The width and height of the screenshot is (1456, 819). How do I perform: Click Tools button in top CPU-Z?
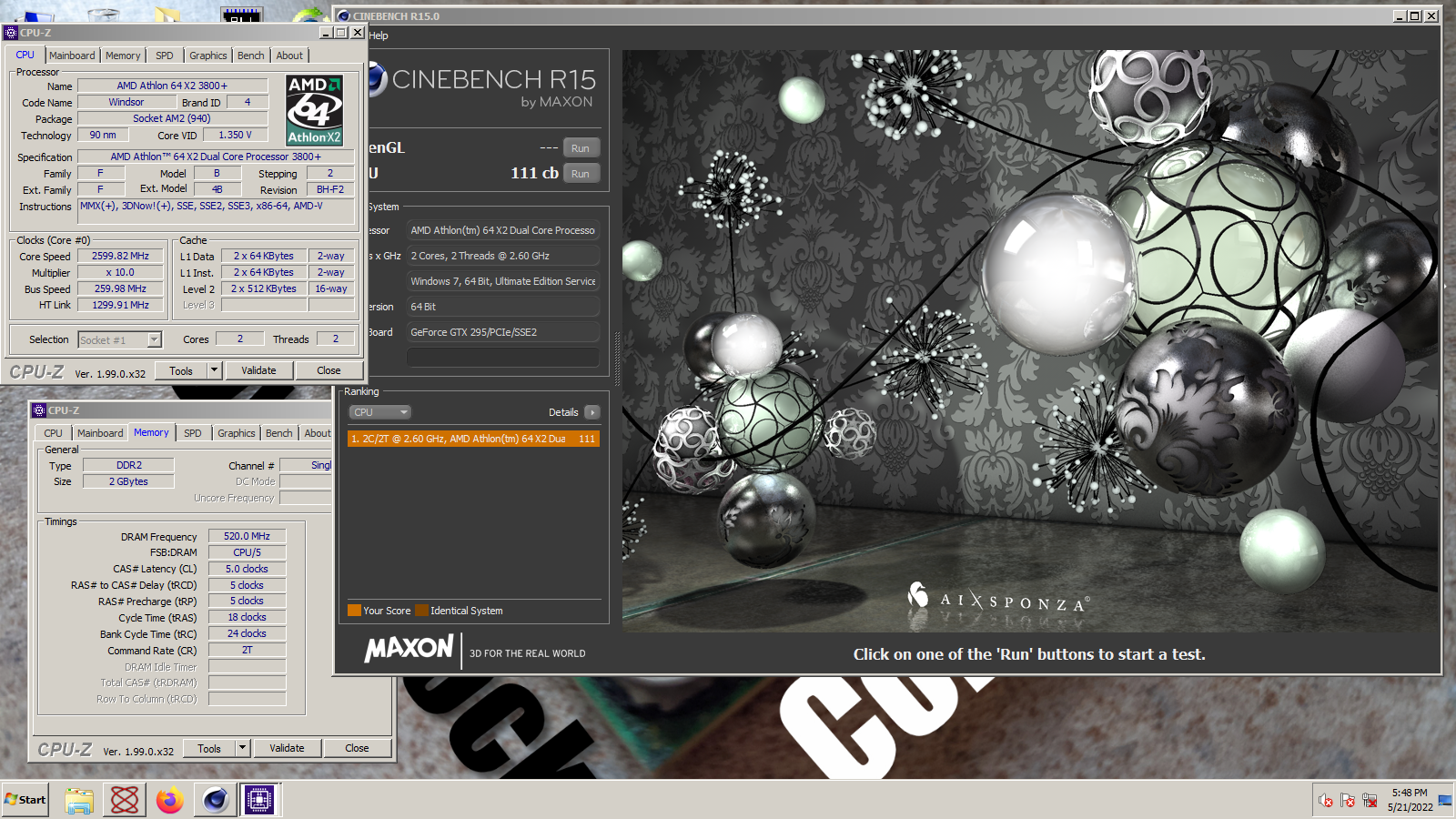click(181, 370)
